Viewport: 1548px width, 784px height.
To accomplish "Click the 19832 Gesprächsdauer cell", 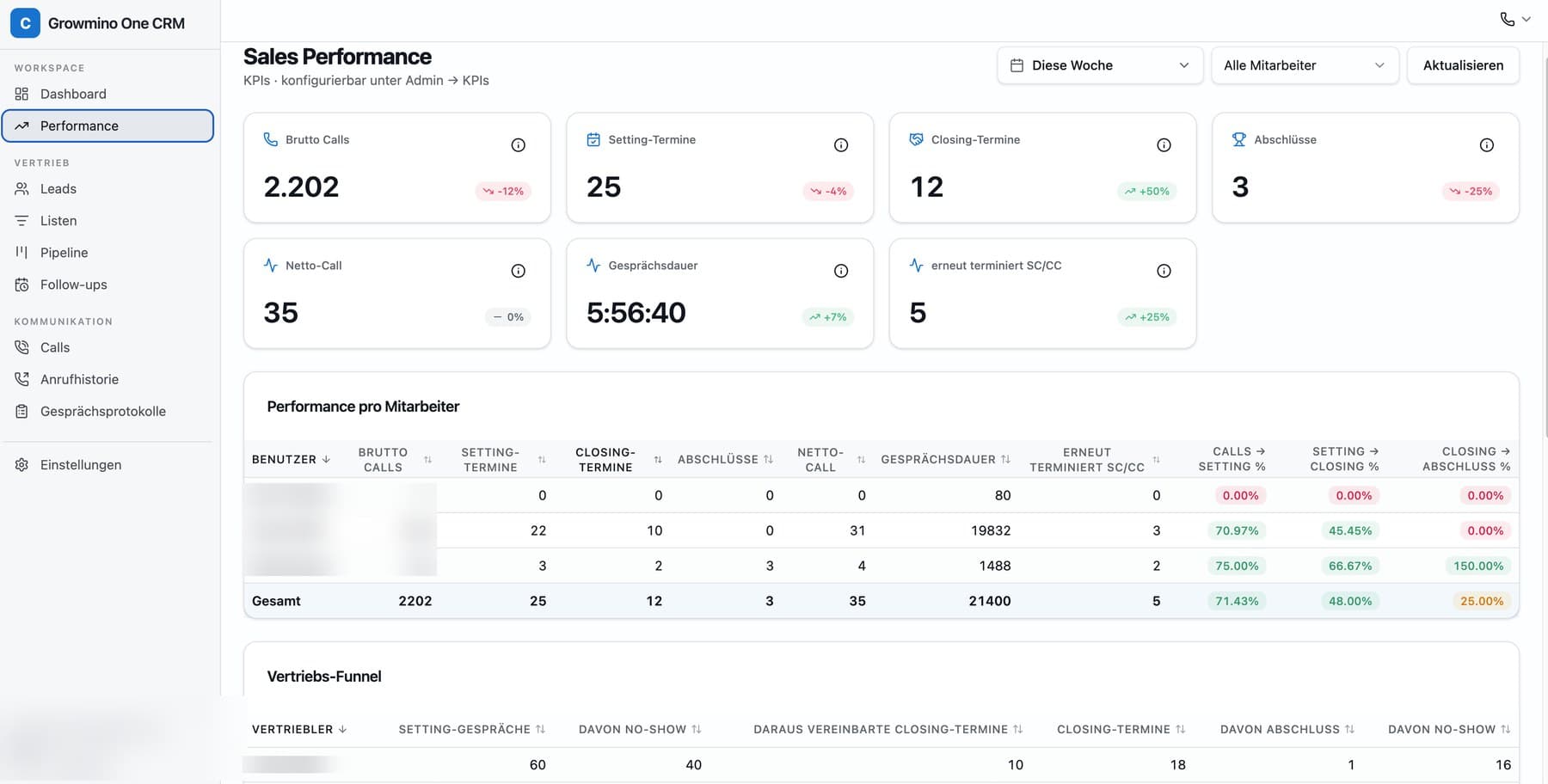I will (991, 530).
